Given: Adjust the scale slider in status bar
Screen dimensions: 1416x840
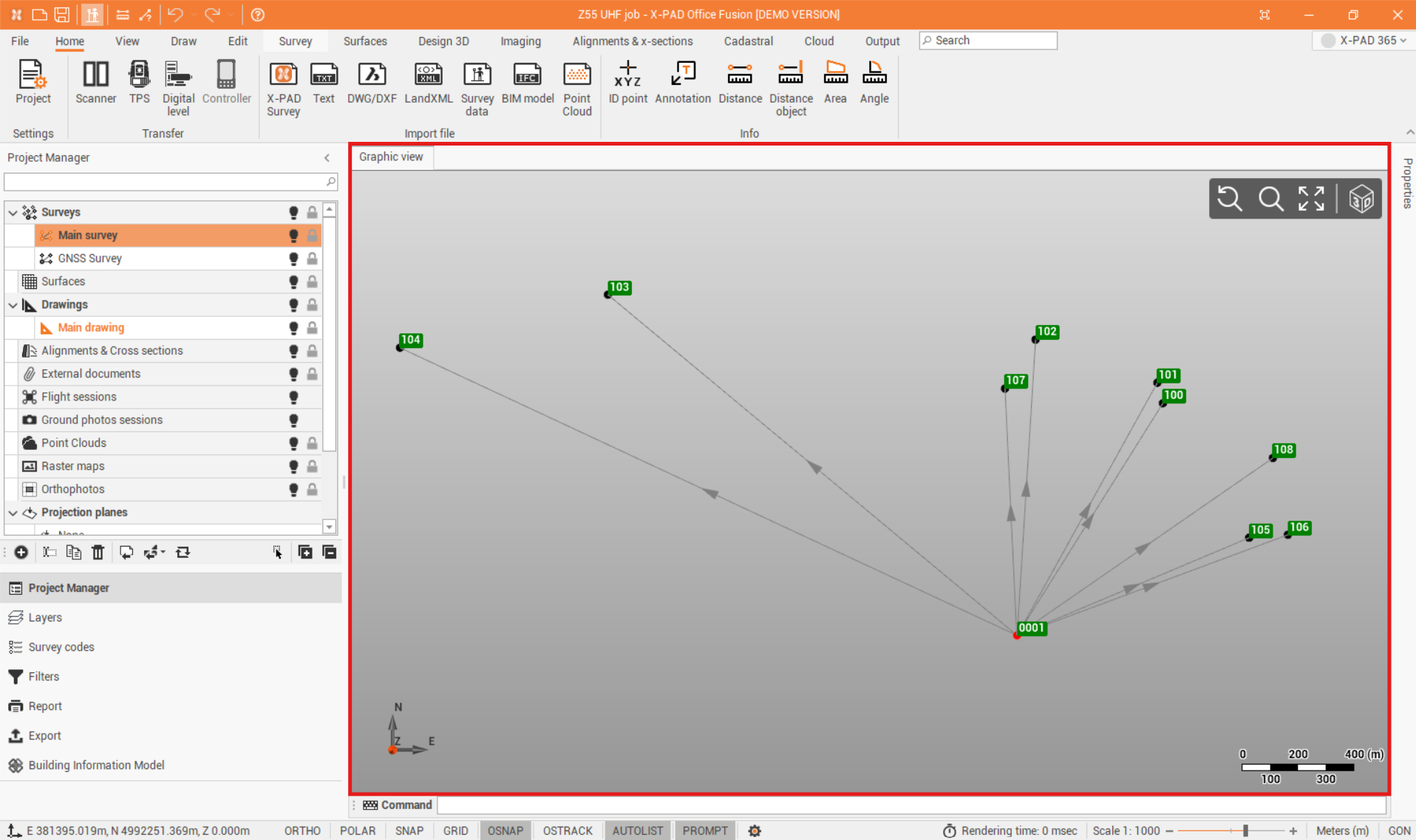Looking at the screenshot, I should (1245, 830).
